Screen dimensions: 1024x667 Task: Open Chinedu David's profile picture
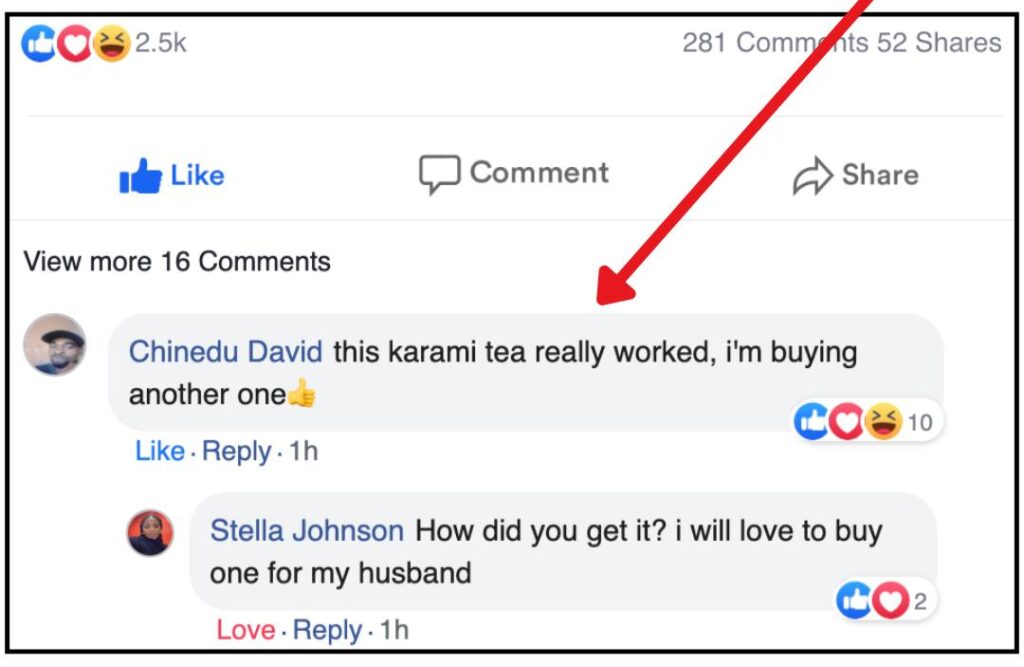point(55,345)
